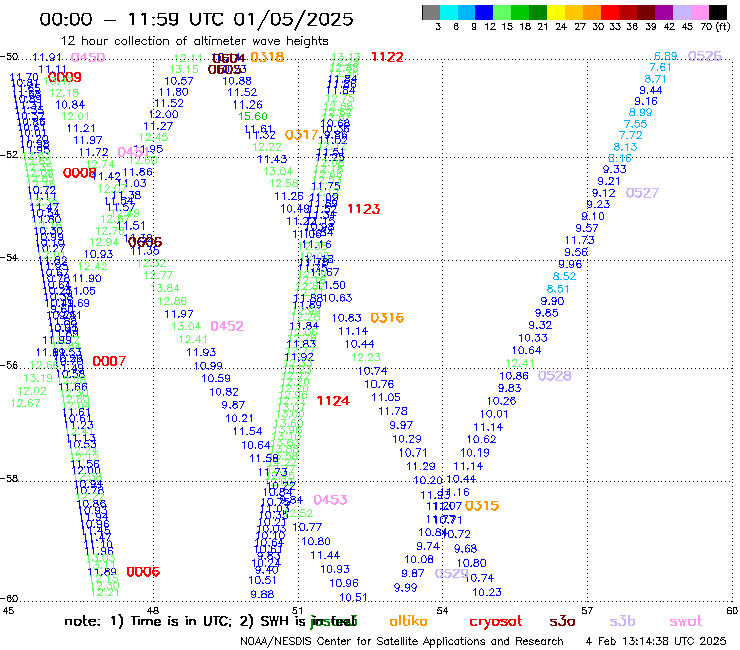Click the 'cryosat' satellite legend label
Viewport: 740px width, 650px height.
(496, 622)
